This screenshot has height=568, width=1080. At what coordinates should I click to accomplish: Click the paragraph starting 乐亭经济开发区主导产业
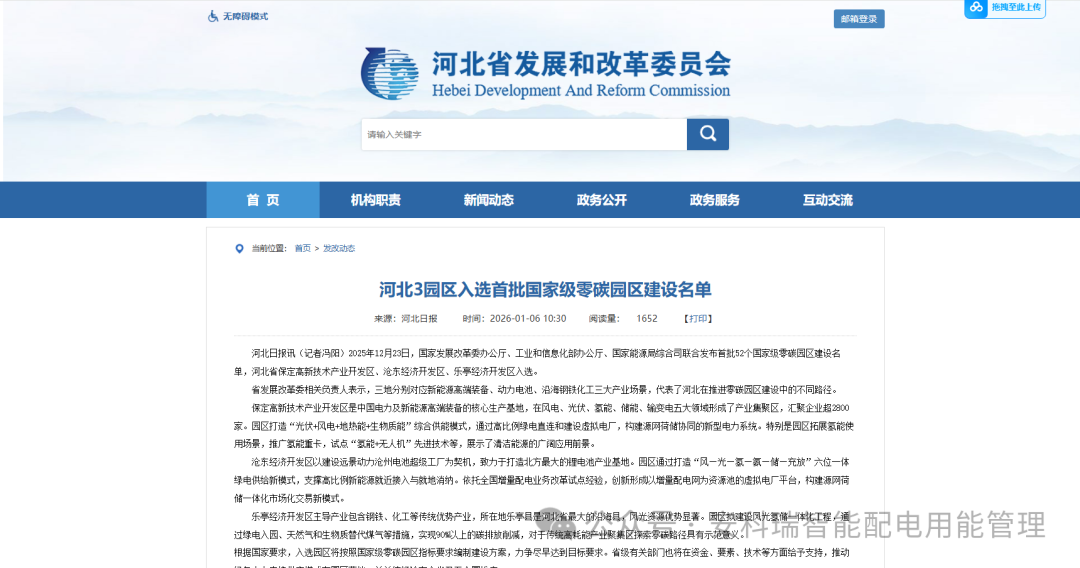click(x=542, y=525)
